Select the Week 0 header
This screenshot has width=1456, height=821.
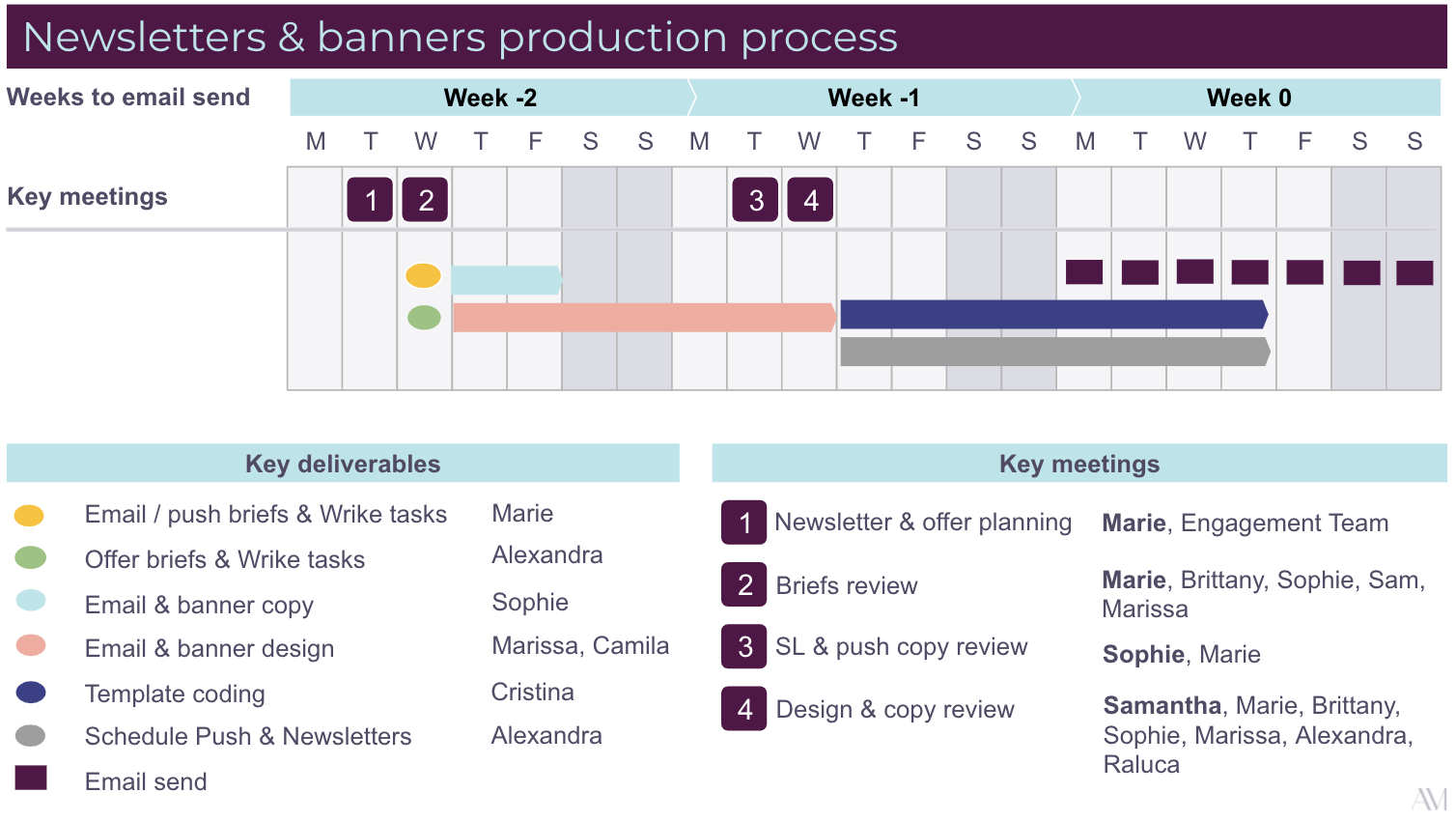(1248, 98)
